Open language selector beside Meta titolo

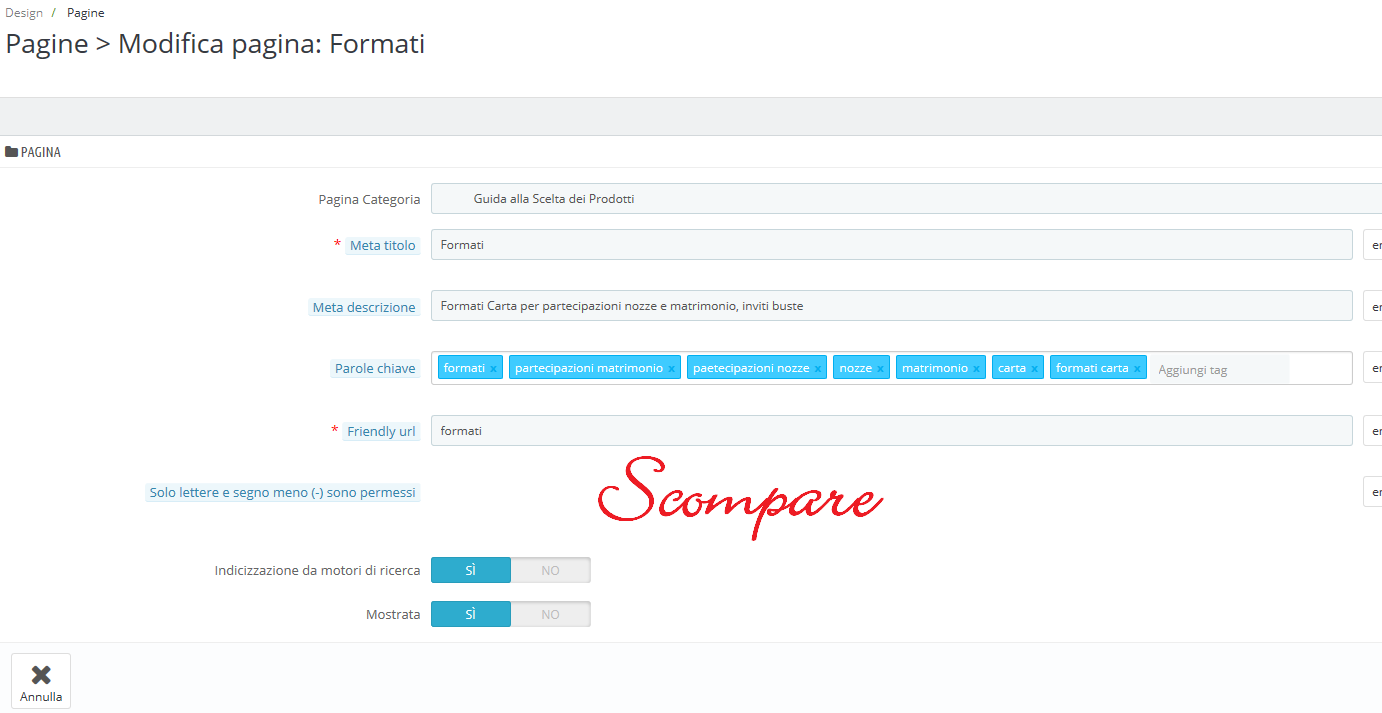tap(1373, 245)
